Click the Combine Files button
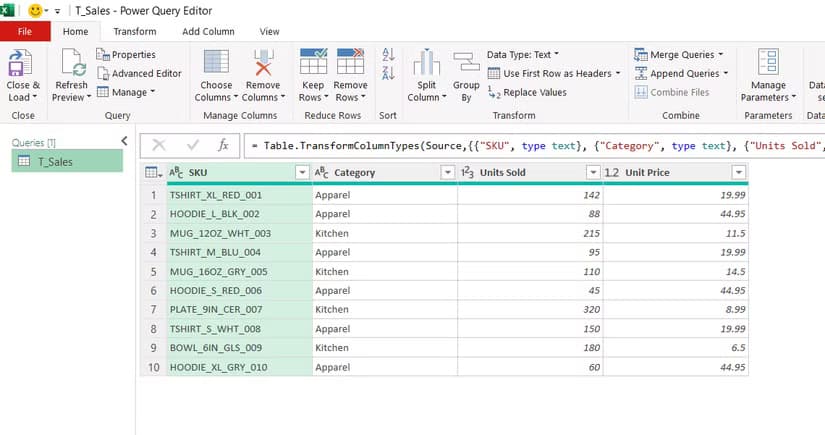This screenshot has height=435, width=825. [672, 93]
